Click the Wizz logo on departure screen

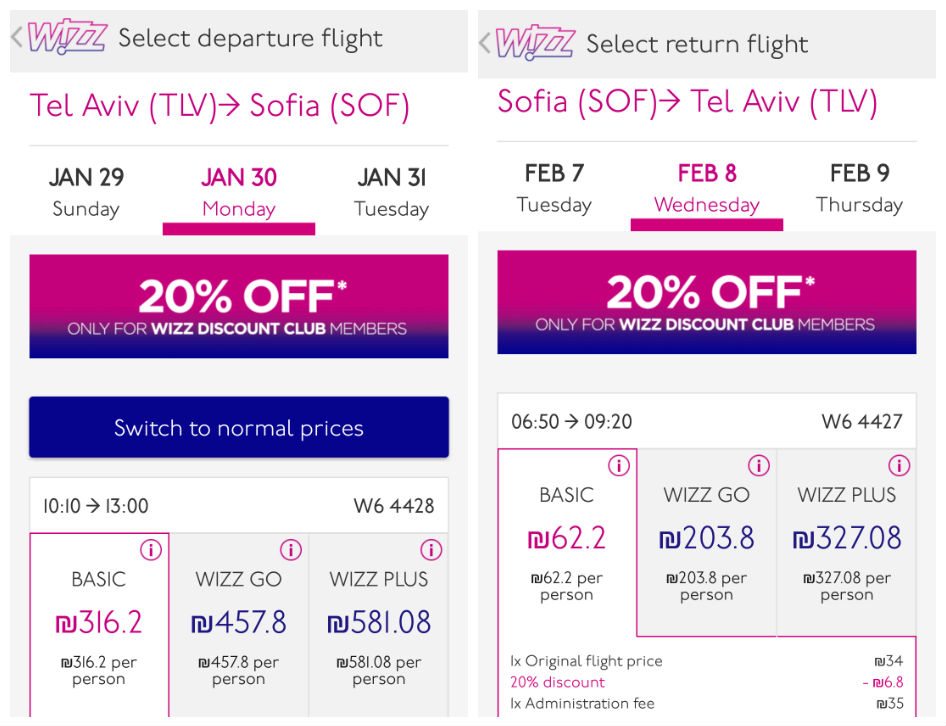[x=68, y=37]
